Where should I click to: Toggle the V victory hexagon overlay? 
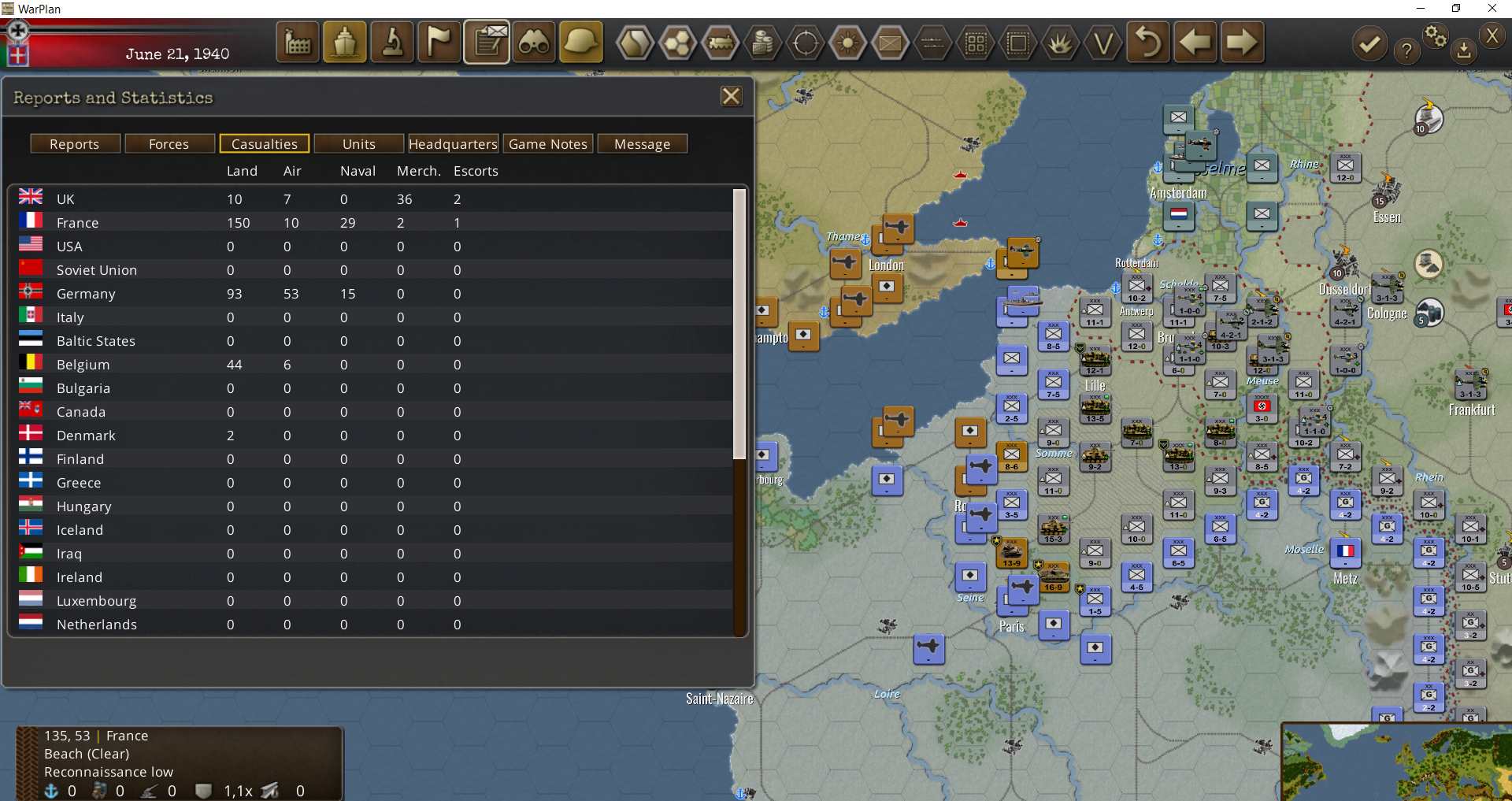1102,43
